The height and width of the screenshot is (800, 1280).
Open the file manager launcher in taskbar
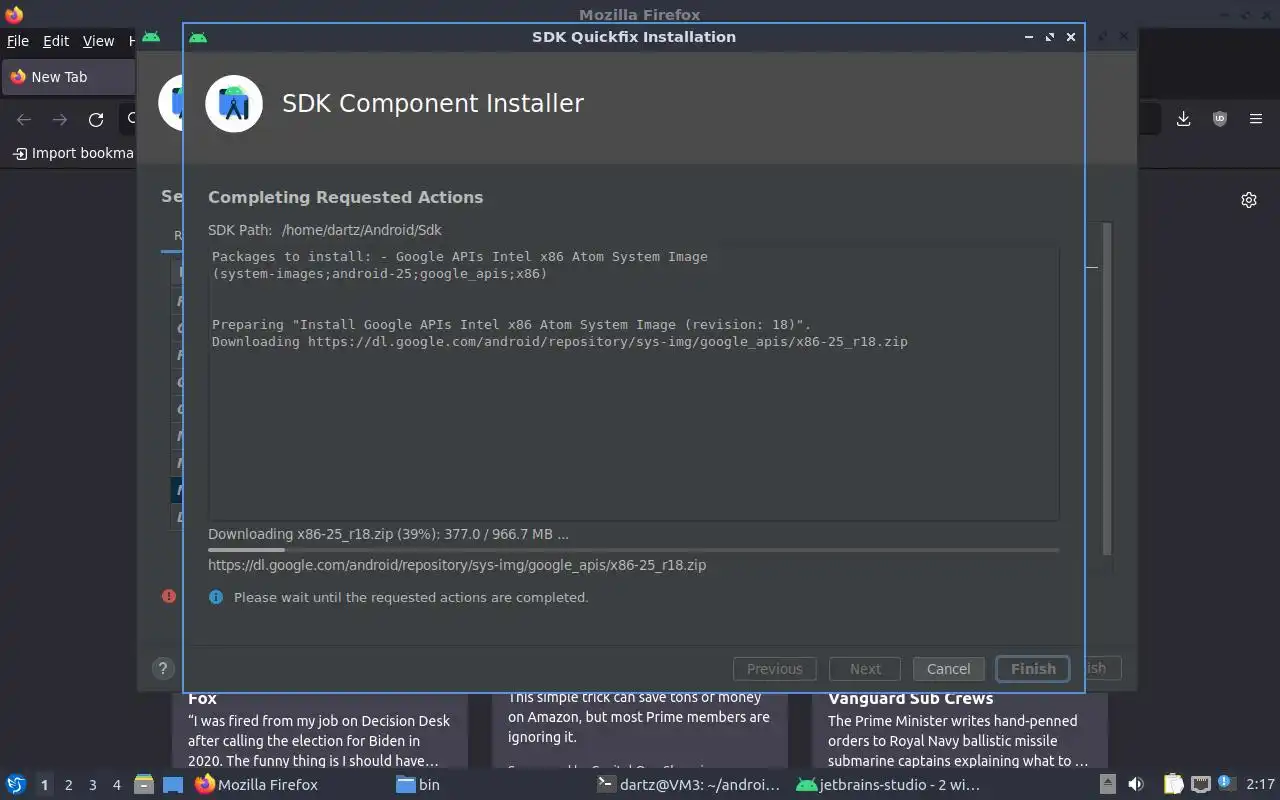[144, 785]
